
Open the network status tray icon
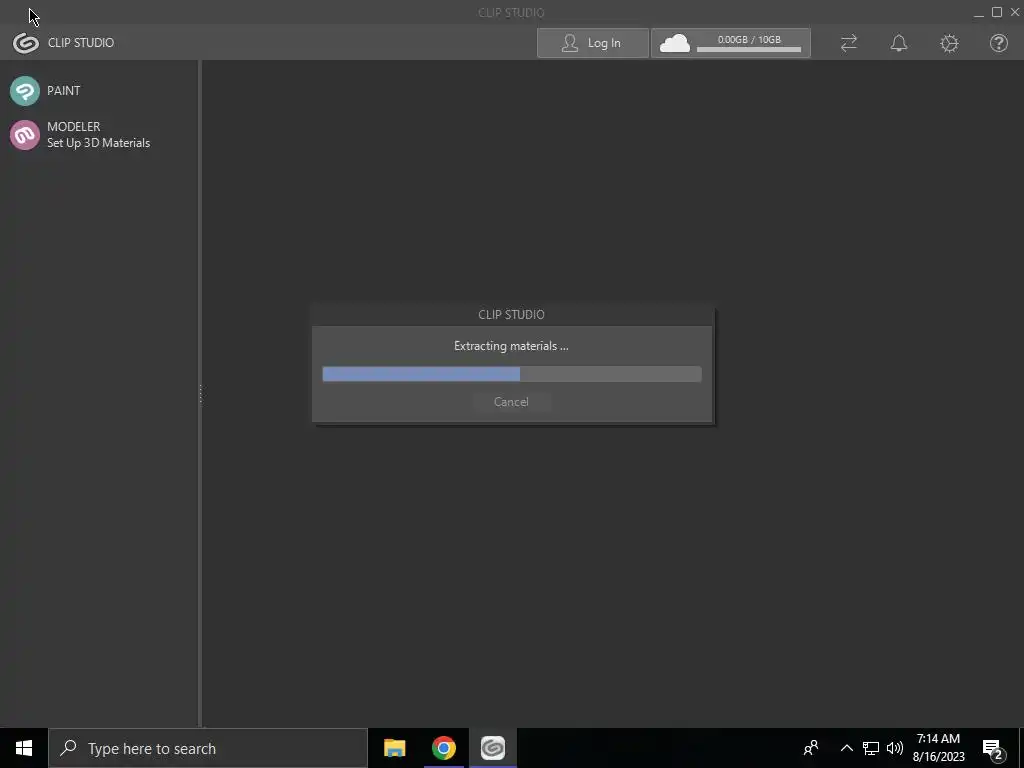pos(871,748)
